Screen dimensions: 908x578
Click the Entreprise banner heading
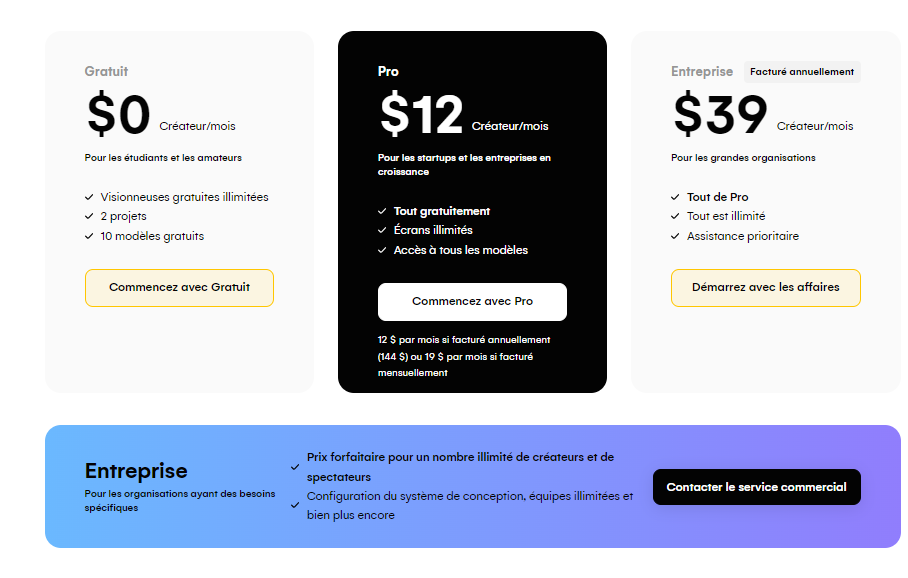coord(136,471)
